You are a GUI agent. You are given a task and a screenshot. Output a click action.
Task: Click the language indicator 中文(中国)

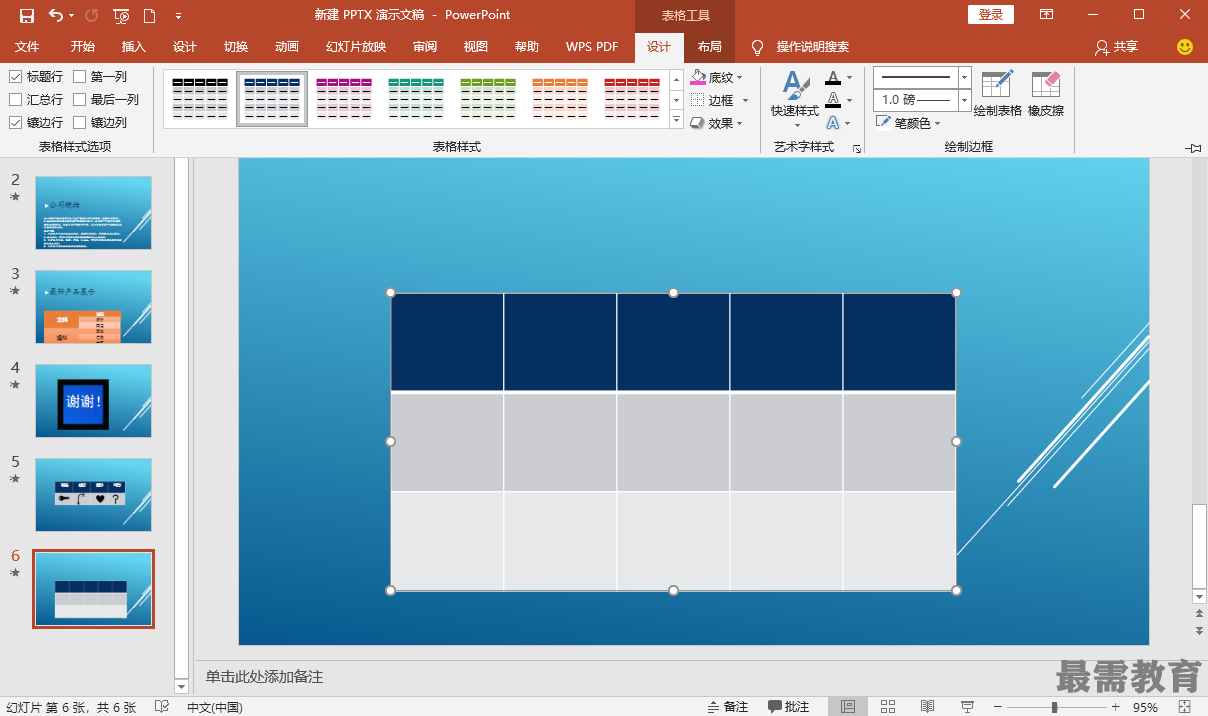click(215, 707)
